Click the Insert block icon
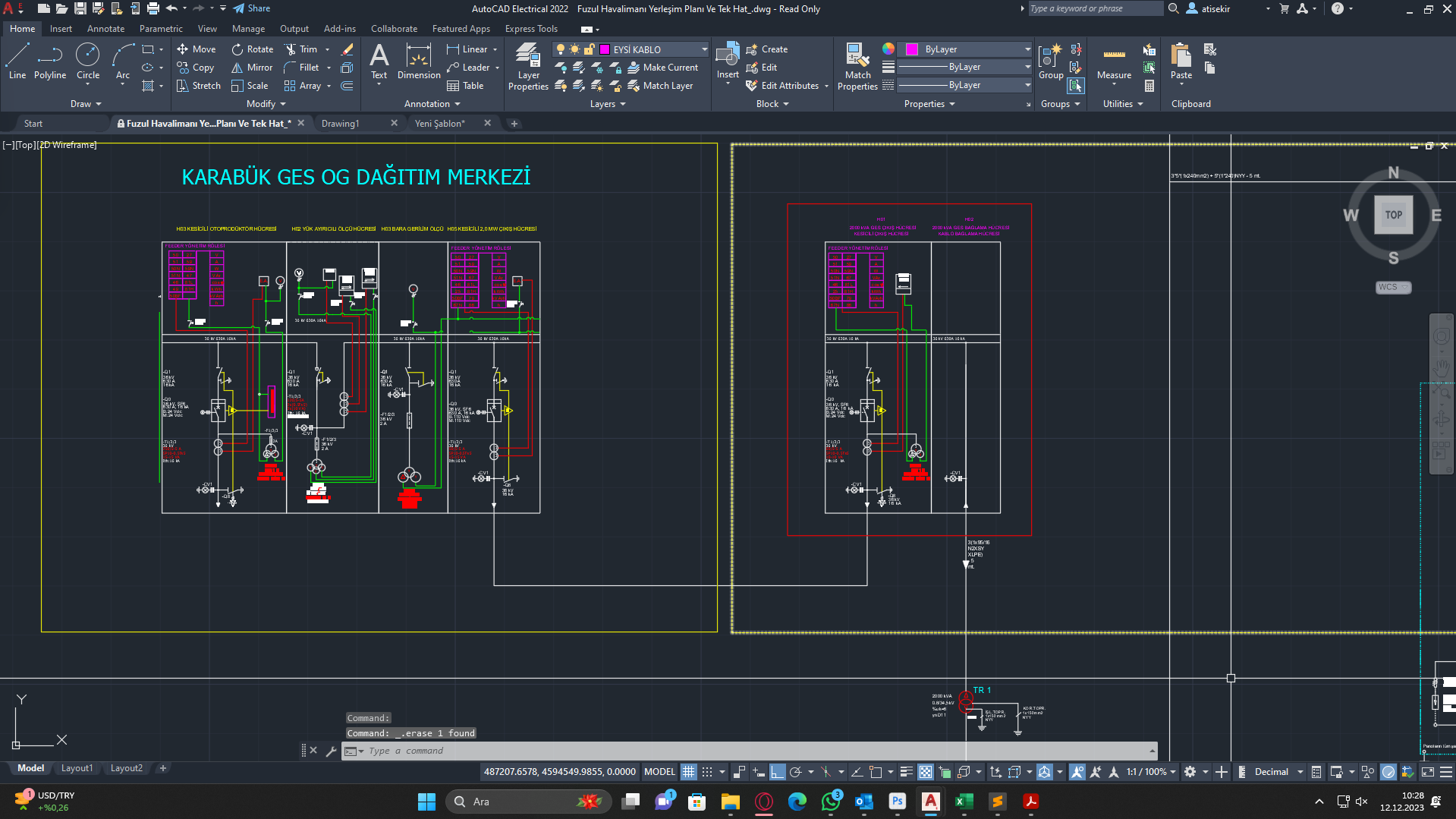This screenshot has width=1456, height=819. [727, 56]
